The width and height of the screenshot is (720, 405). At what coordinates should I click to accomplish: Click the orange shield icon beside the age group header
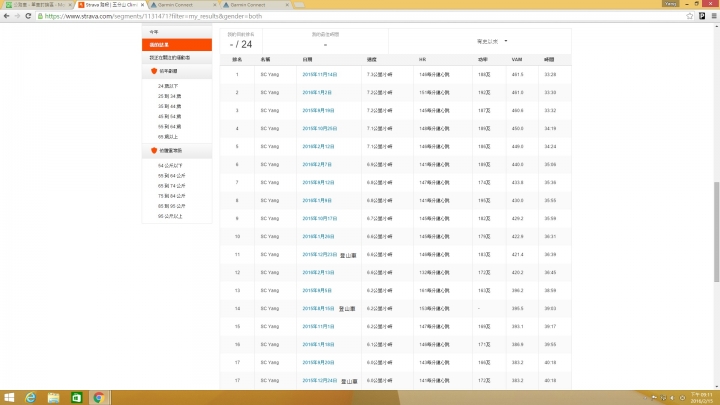(x=154, y=71)
